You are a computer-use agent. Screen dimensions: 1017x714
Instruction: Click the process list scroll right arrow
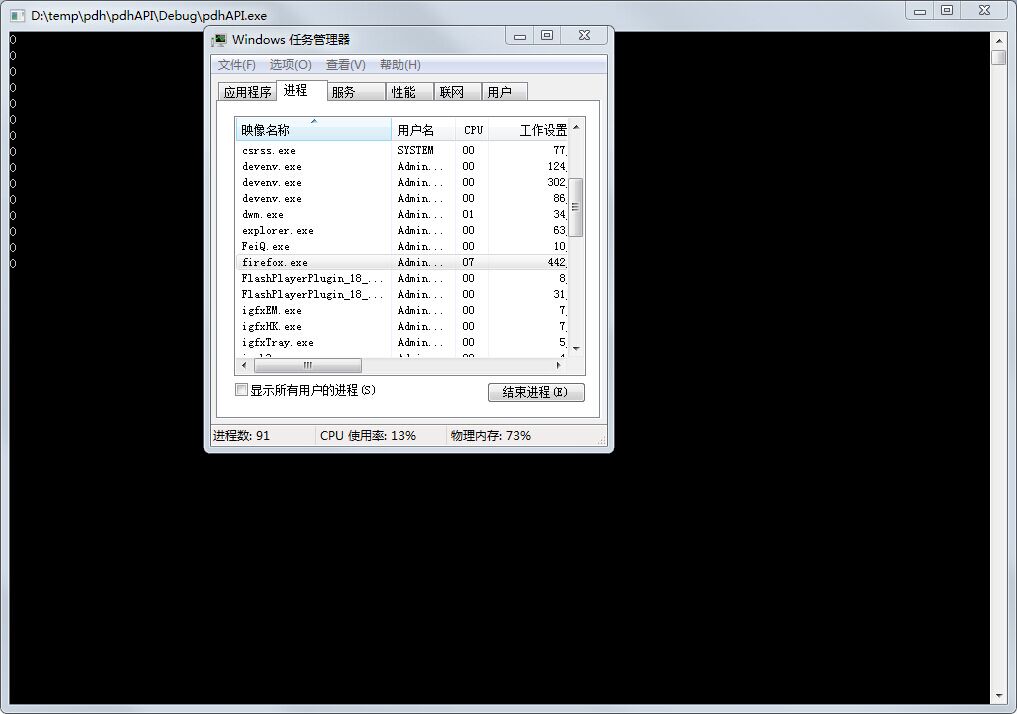coord(559,365)
